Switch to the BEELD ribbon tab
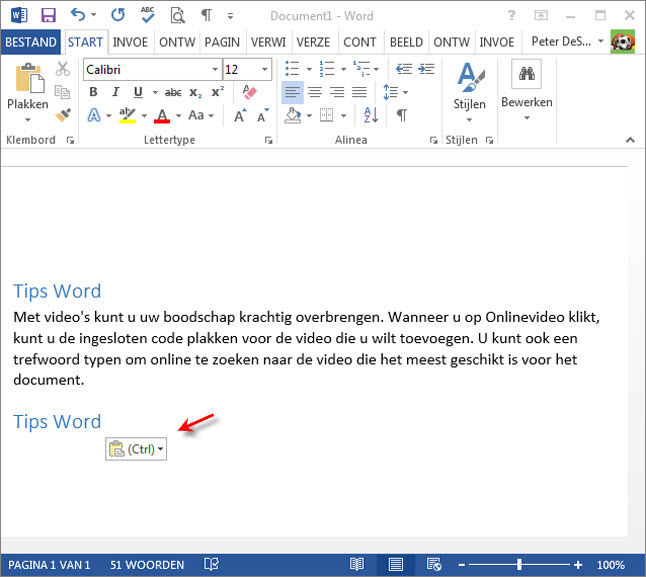This screenshot has width=646, height=577. (406, 42)
